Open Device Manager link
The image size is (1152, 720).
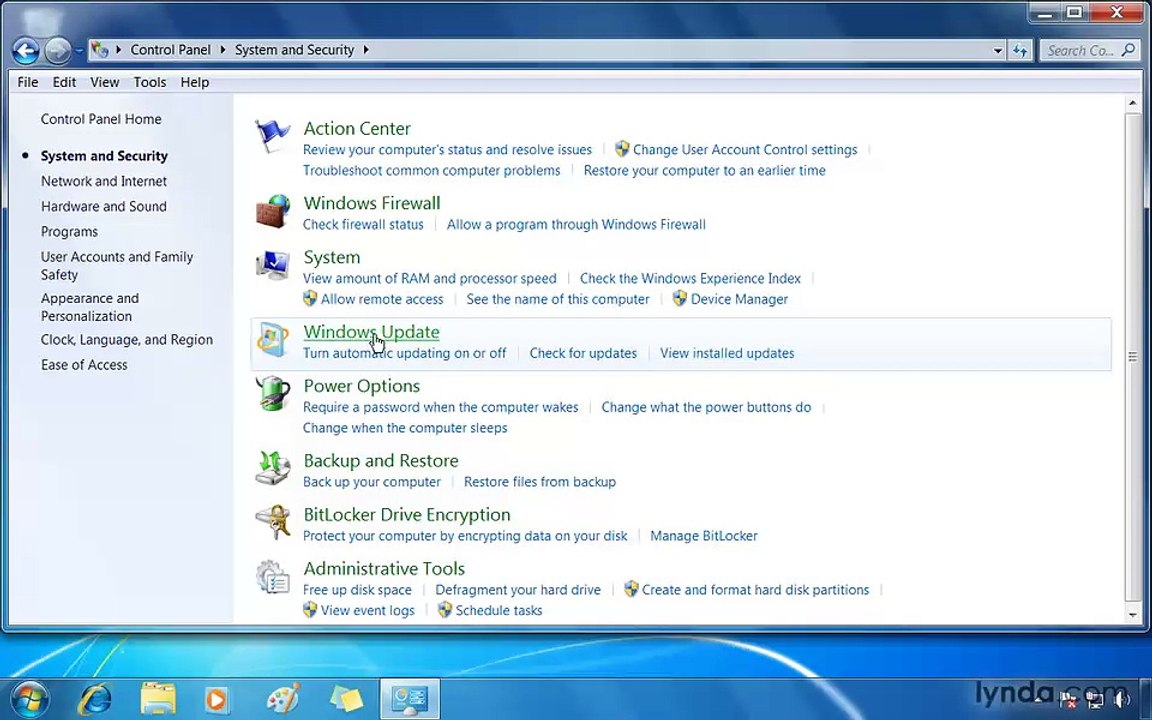739,299
